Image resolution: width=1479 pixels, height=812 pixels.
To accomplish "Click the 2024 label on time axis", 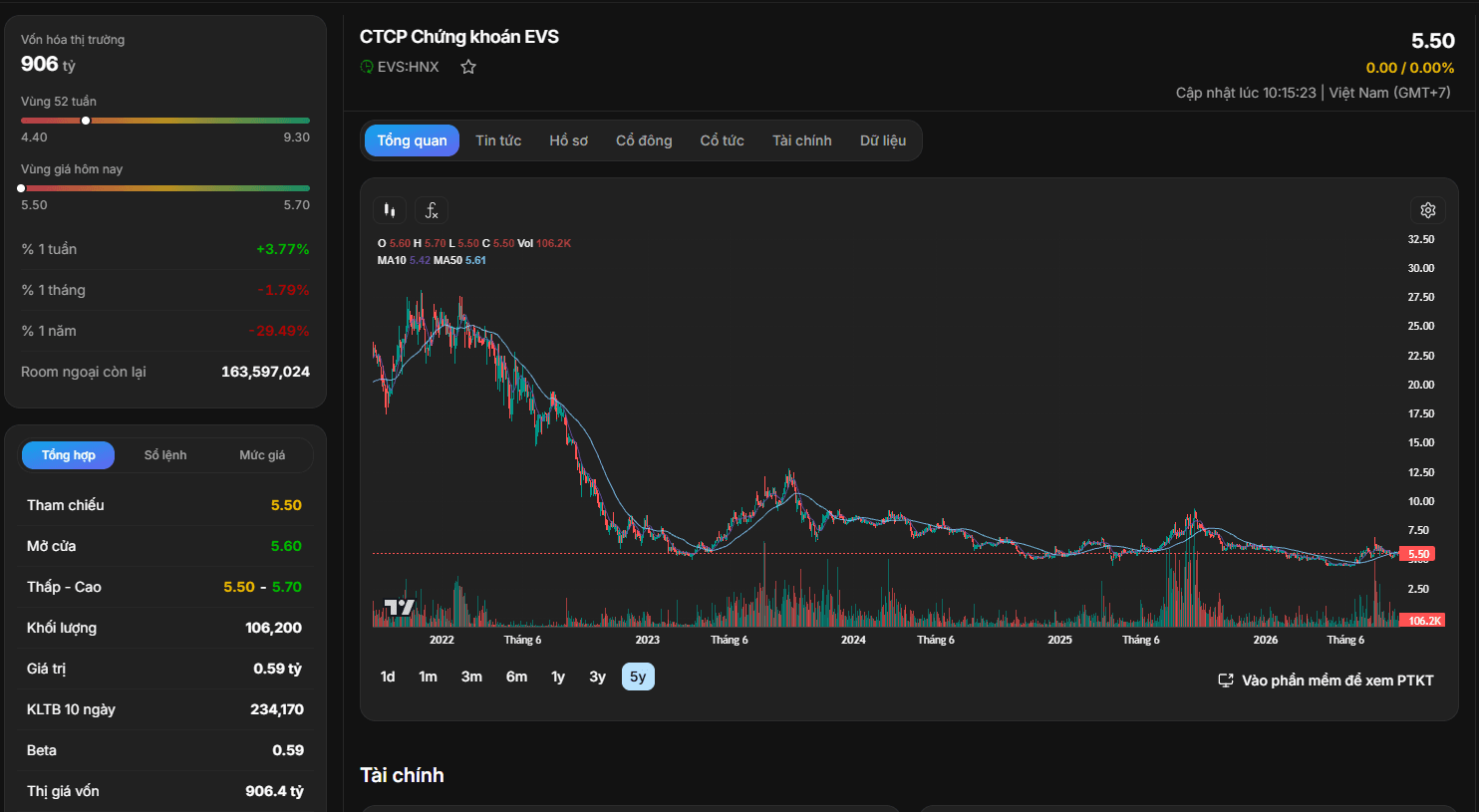I will pos(853,640).
